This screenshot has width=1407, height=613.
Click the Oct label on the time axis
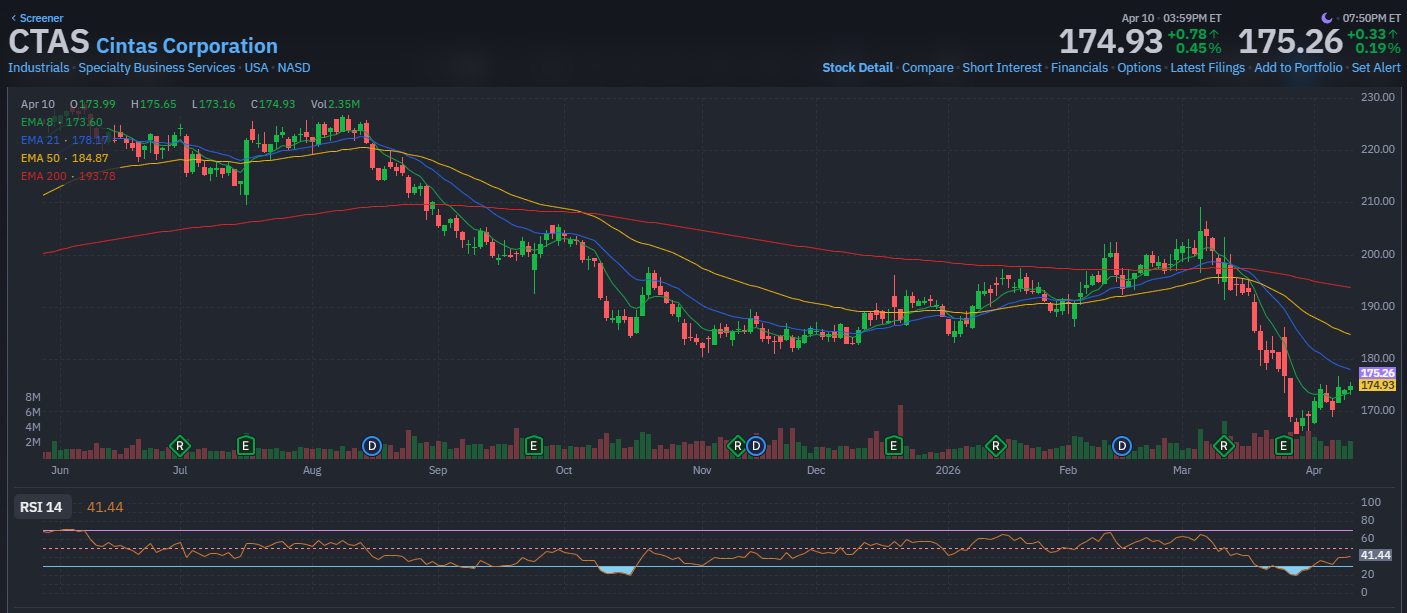coord(564,469)
